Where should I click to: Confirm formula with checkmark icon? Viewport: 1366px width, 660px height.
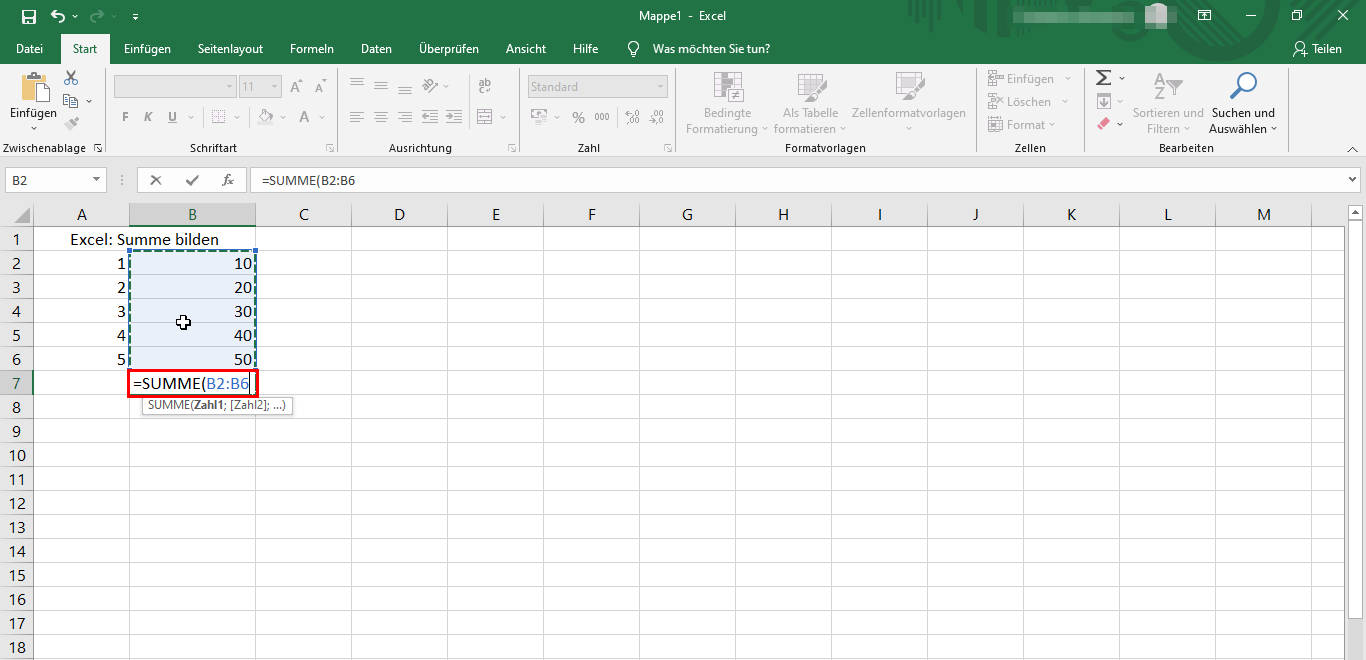tap(192, 180)
